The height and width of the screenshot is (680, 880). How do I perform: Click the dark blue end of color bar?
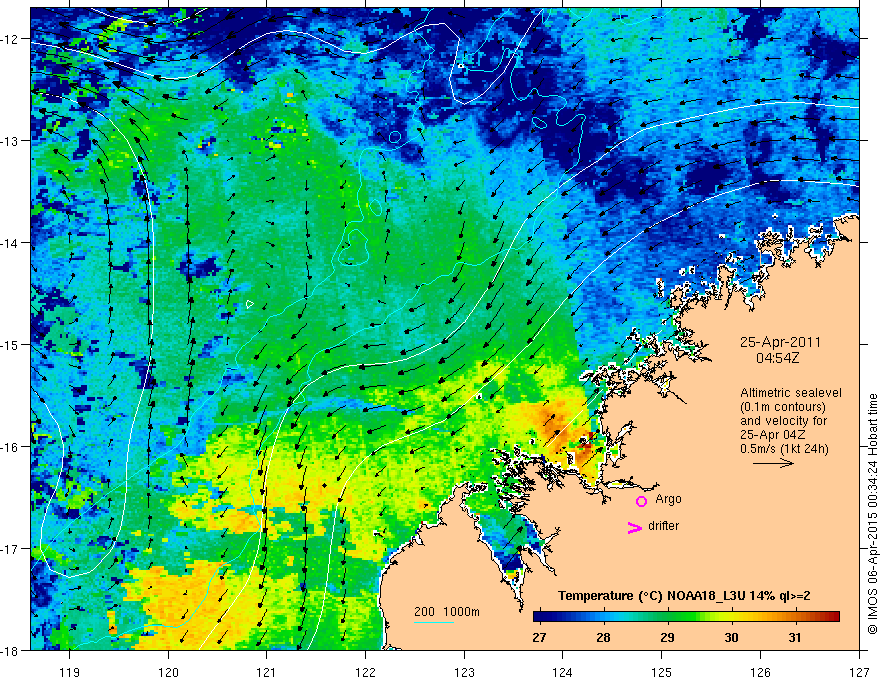(540, 617)
